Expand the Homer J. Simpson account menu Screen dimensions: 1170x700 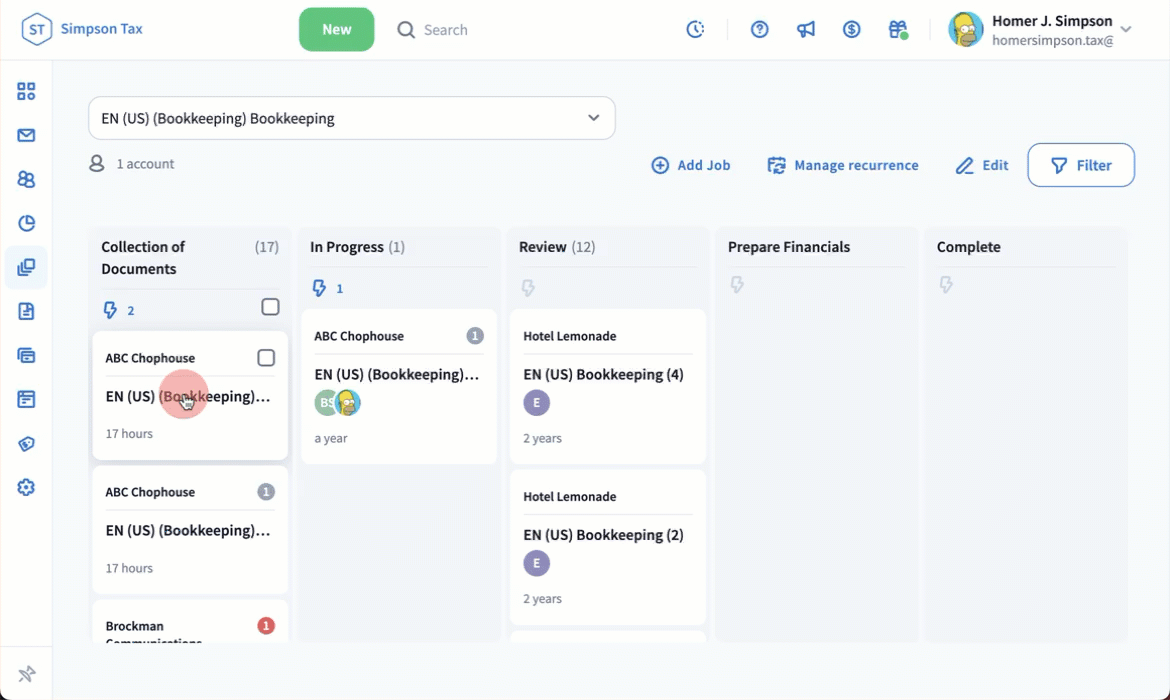click(x=1125, y=30)
